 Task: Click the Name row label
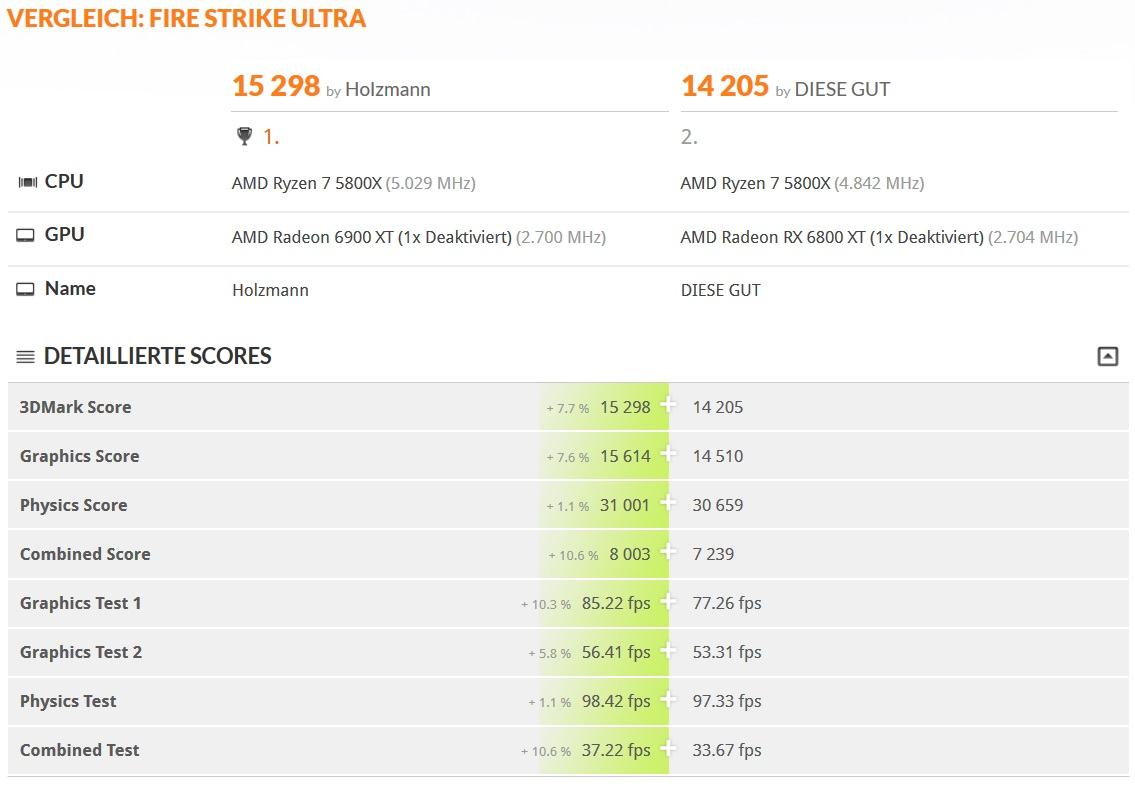(x=70, y=289)
